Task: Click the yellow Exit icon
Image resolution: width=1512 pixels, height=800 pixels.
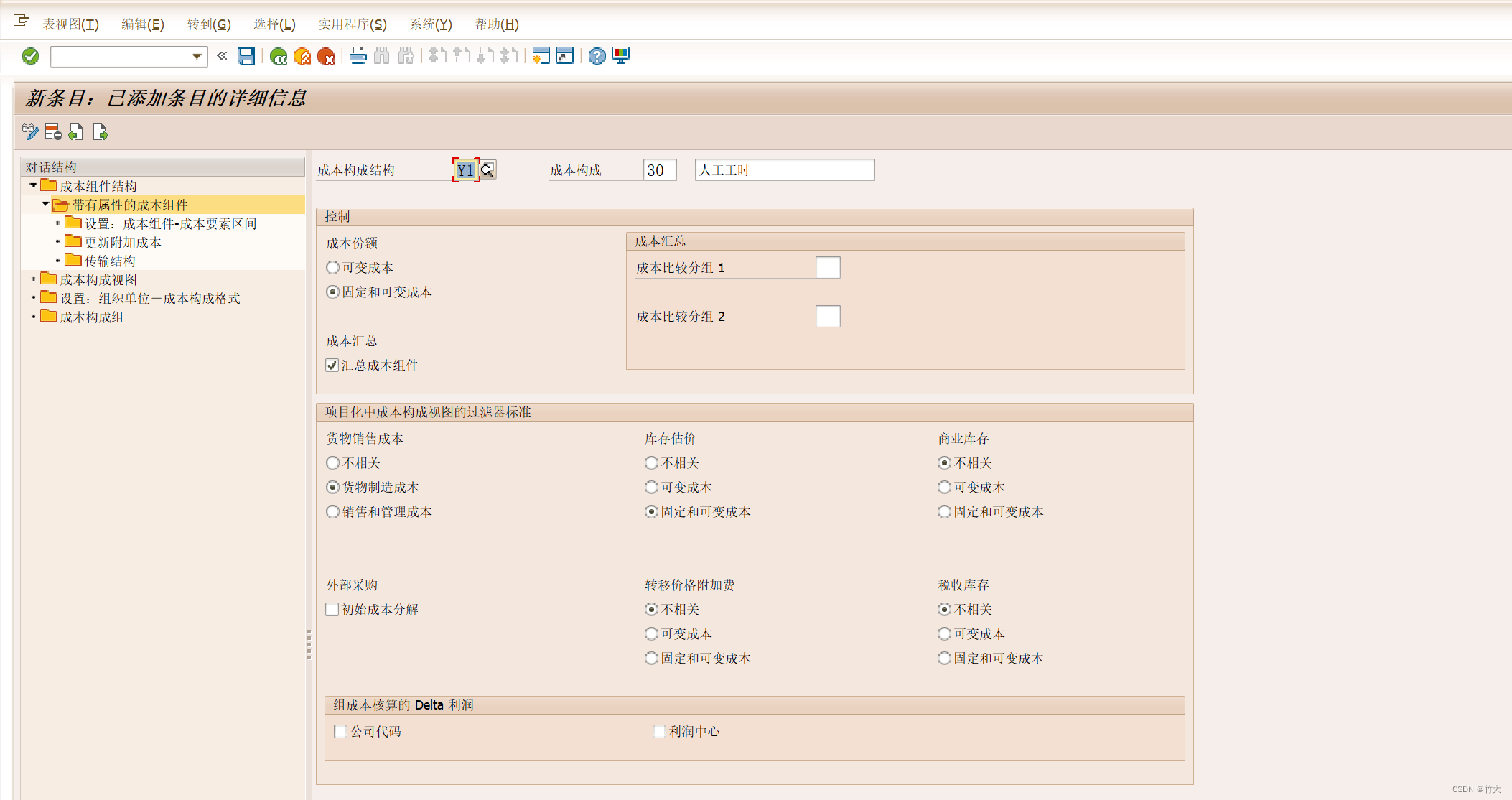Action: [302, 56]
